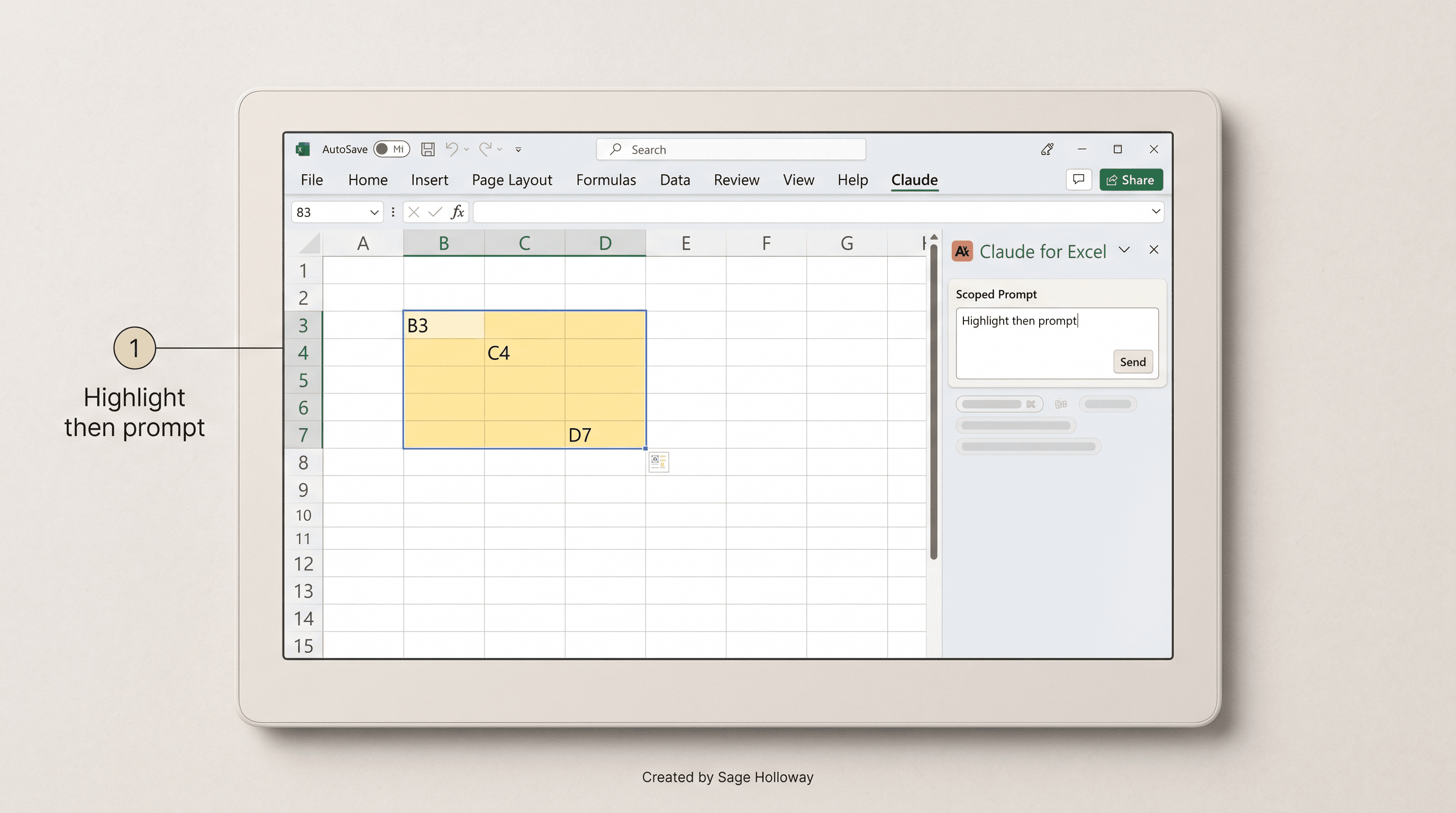Click the Insert Function fx icon

click(x=457, y=213)
